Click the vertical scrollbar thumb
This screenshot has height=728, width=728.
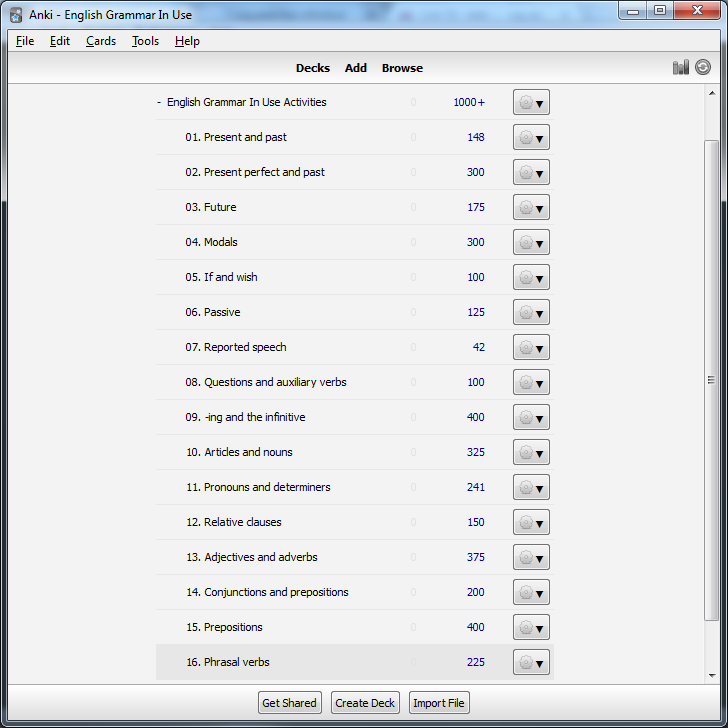[x=711, y=380]
